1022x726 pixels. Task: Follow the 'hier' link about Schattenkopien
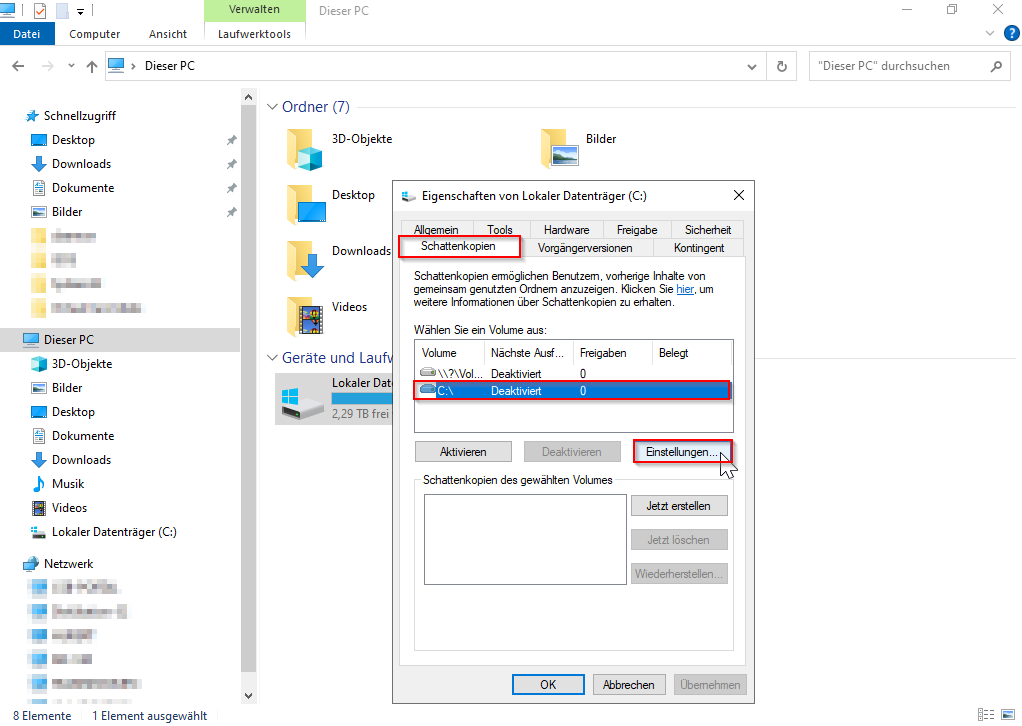pyautogui.click(x=685, y=289)
